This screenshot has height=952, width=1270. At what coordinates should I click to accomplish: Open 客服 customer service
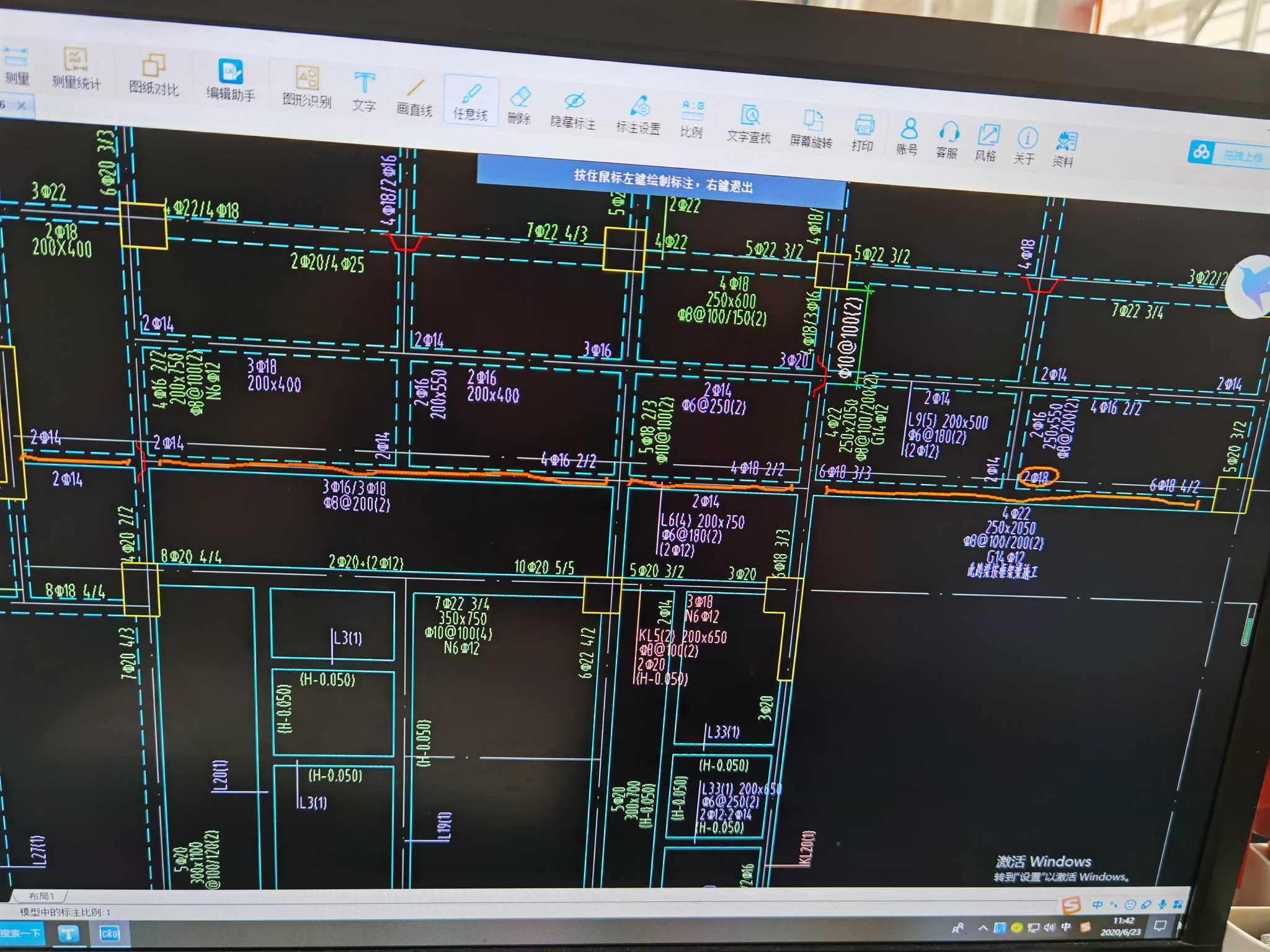click(x=948, y=140)
